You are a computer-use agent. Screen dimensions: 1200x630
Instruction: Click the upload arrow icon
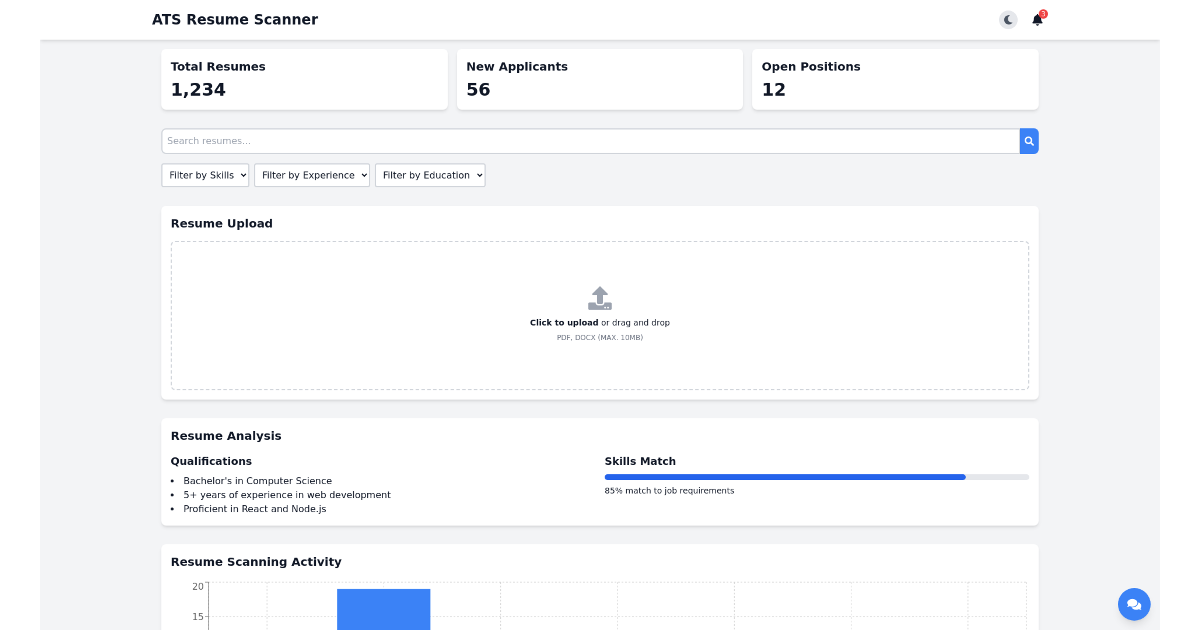599,297
